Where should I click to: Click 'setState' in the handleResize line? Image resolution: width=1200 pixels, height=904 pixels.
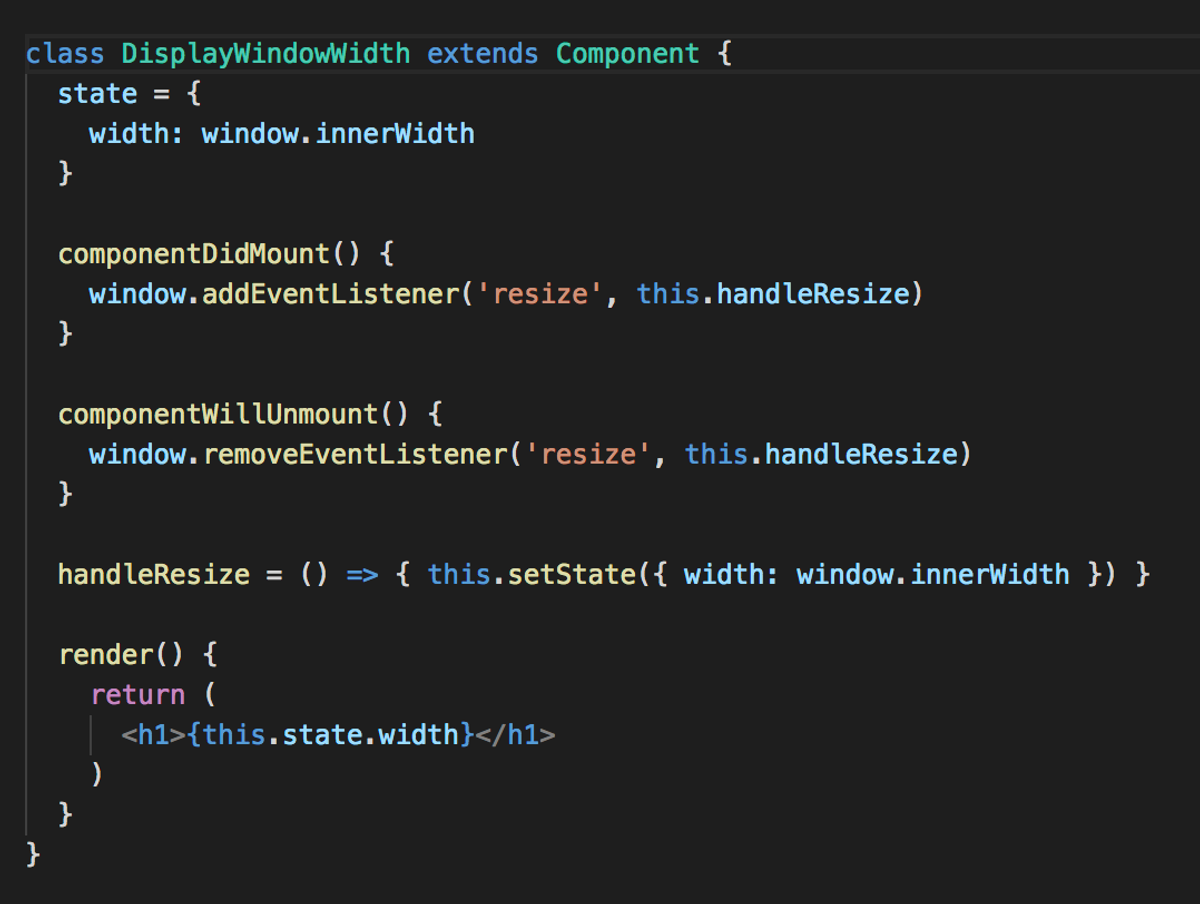click(x=571, y=574)
